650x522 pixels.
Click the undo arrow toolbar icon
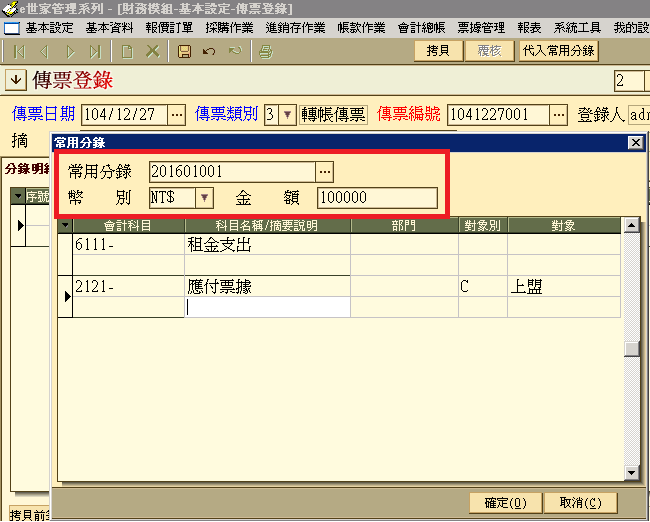[209, 51]
